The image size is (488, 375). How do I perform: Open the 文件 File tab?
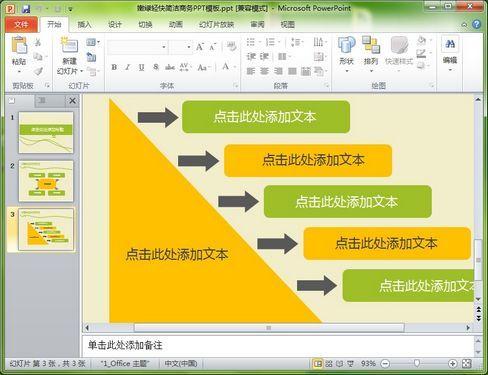point(21,24)
